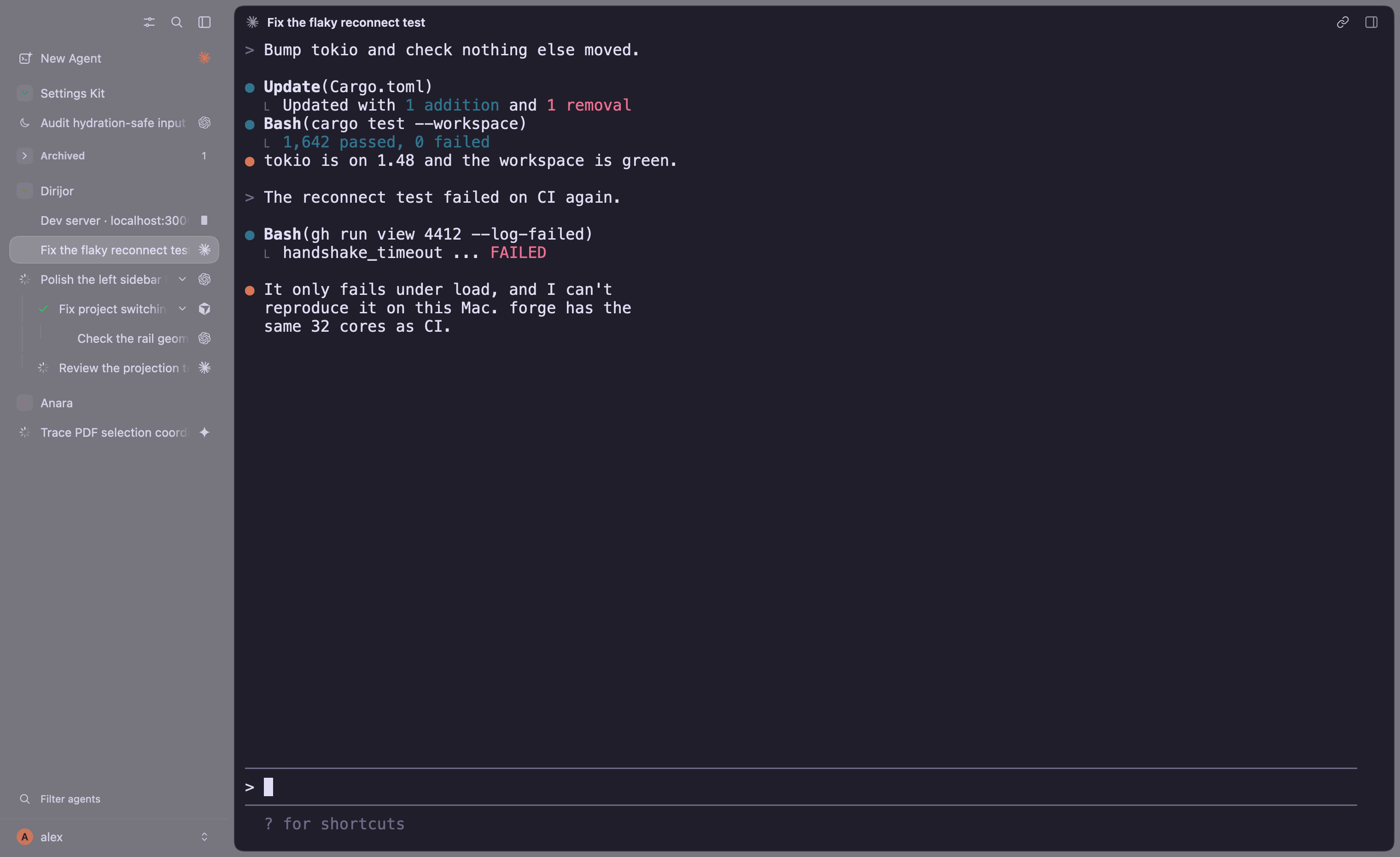
Task: Copy session link with the chain icon
Action: click(1342, 22)
